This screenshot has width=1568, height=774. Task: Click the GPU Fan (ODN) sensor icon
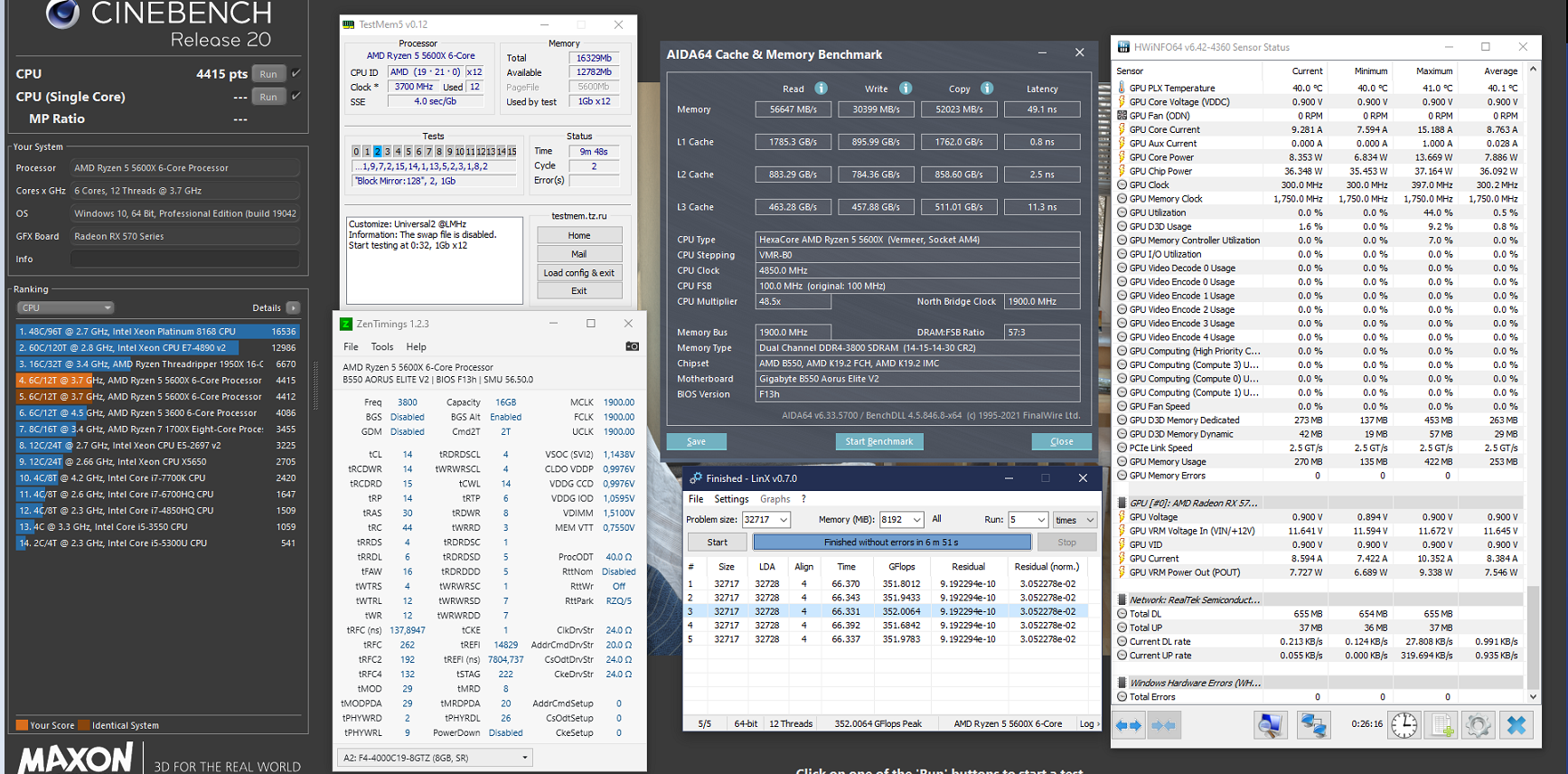click(1122, 116)
